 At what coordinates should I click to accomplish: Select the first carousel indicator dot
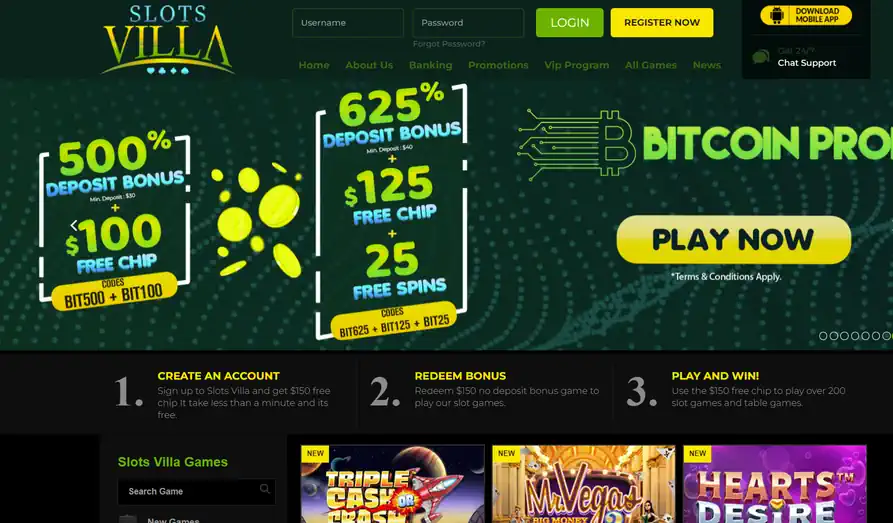823,336
